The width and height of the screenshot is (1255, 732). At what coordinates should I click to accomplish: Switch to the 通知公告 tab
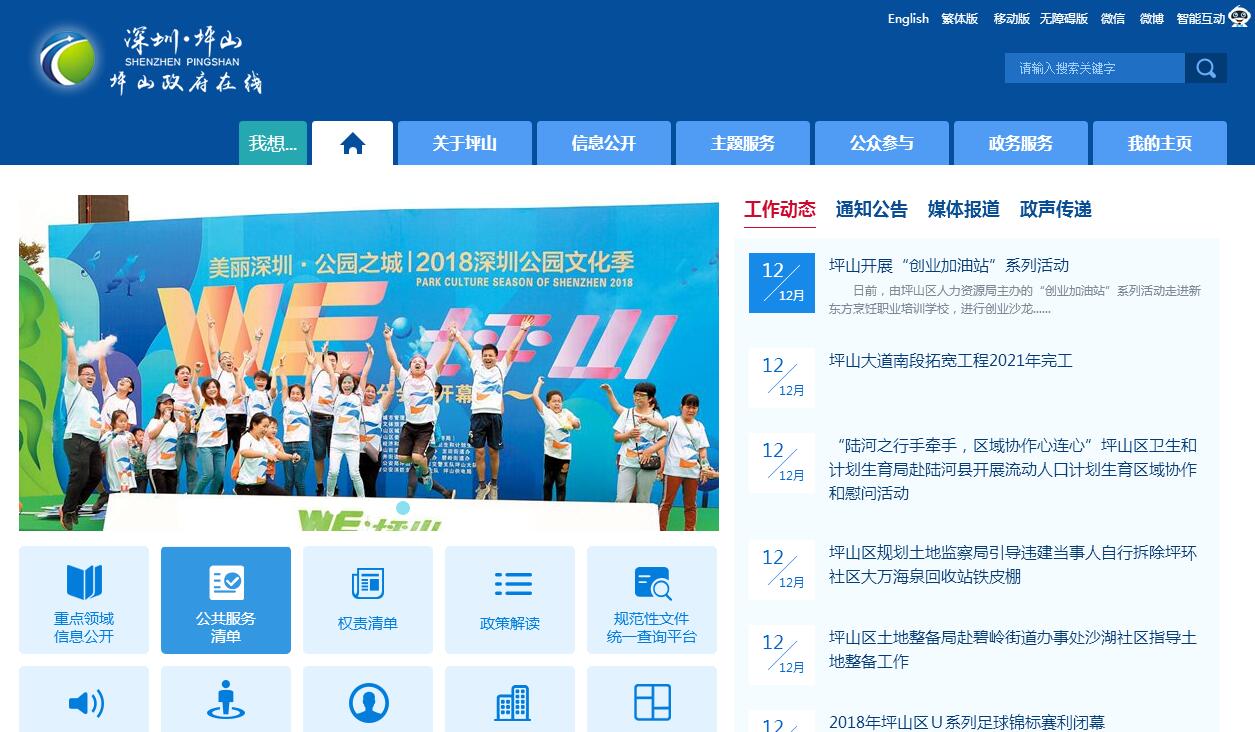click(x=871, y=209)
